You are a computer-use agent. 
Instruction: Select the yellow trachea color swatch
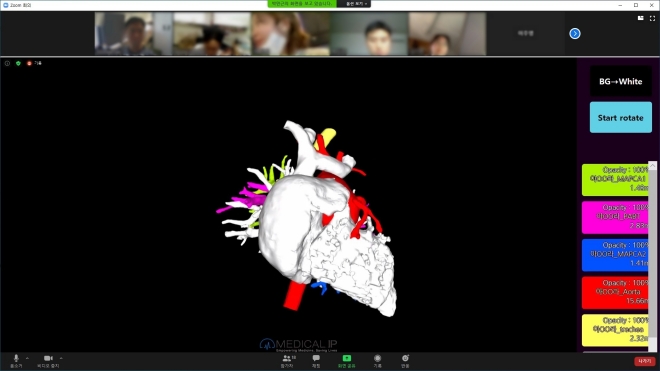[x=615, y=330]
